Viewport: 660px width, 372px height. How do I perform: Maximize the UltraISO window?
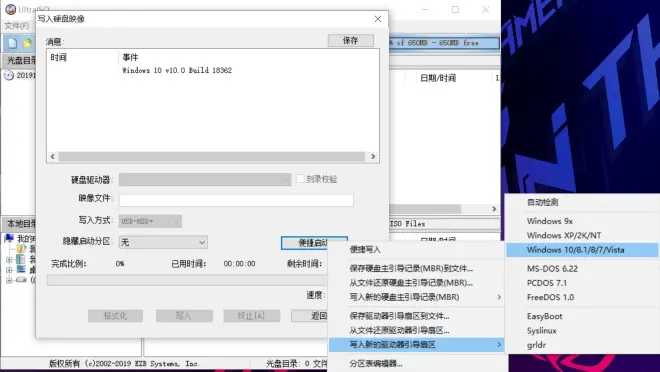tap(455, 9)
